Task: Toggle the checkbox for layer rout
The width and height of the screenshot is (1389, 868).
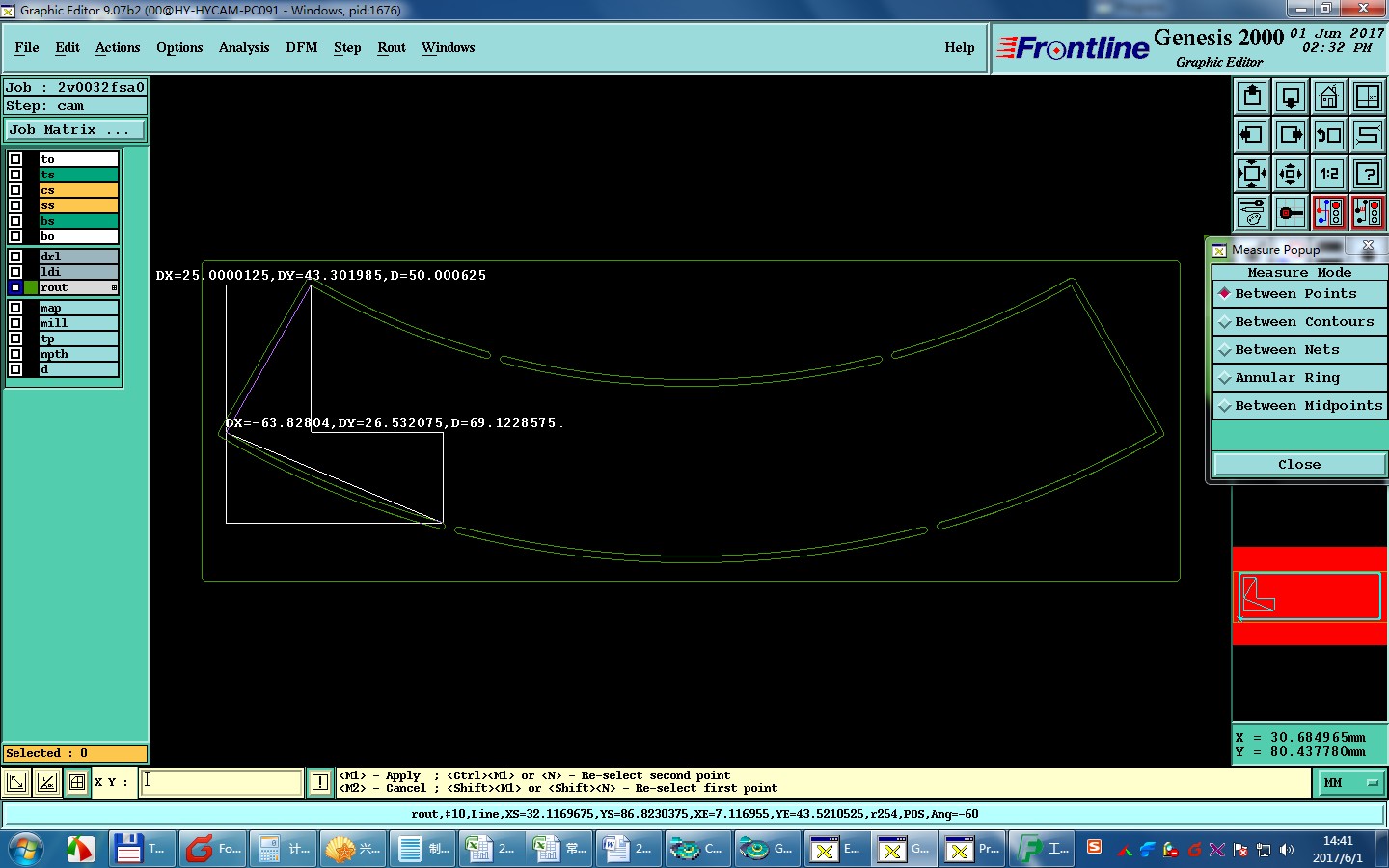Action: [x=15, y=287]
